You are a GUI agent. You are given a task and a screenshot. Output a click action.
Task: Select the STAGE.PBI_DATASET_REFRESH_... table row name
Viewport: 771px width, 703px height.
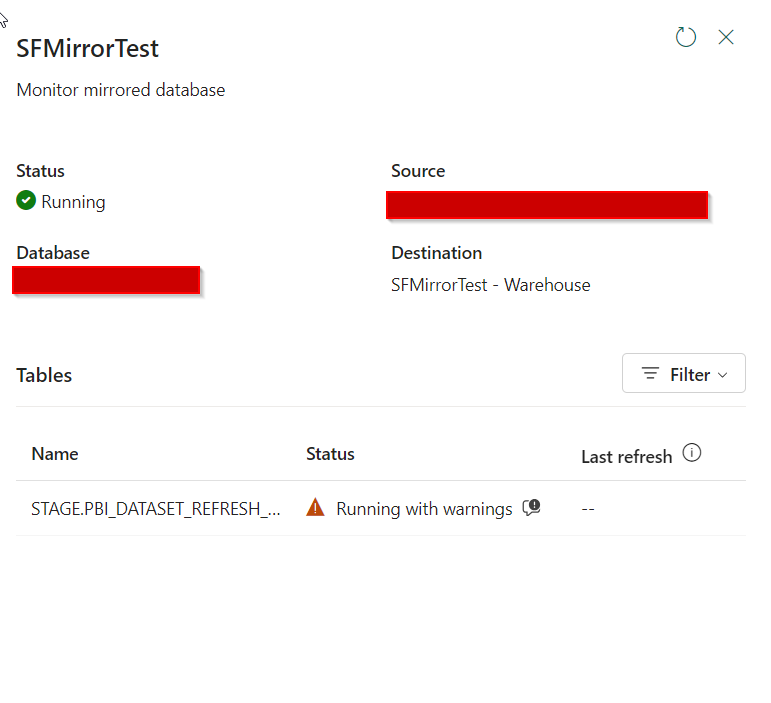pyautogui.click(x=156, y=509)
